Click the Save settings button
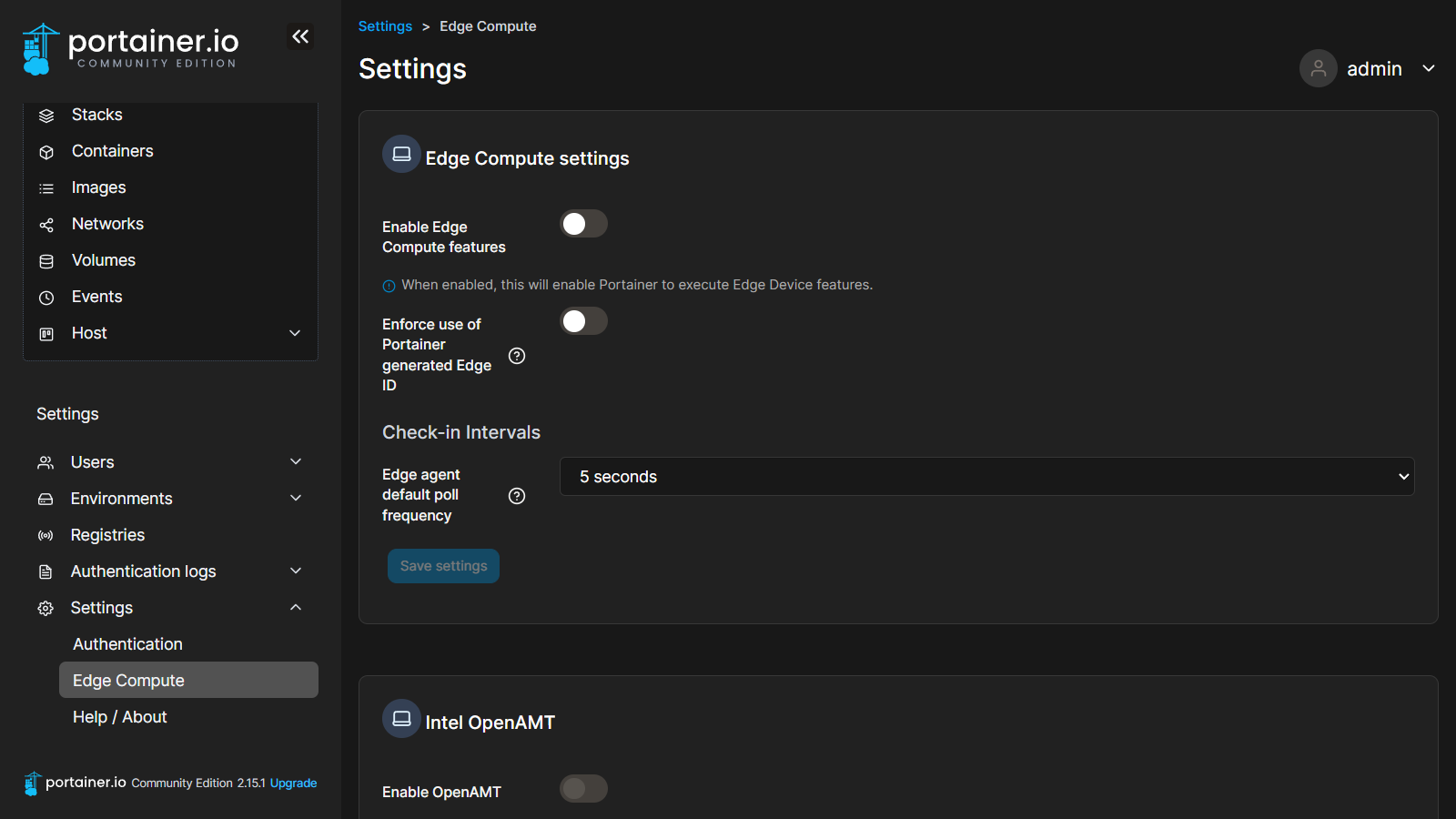Image resolution: width=1456 pixels, height=819 pixels. pyautogui.click(x=443, y=566)
